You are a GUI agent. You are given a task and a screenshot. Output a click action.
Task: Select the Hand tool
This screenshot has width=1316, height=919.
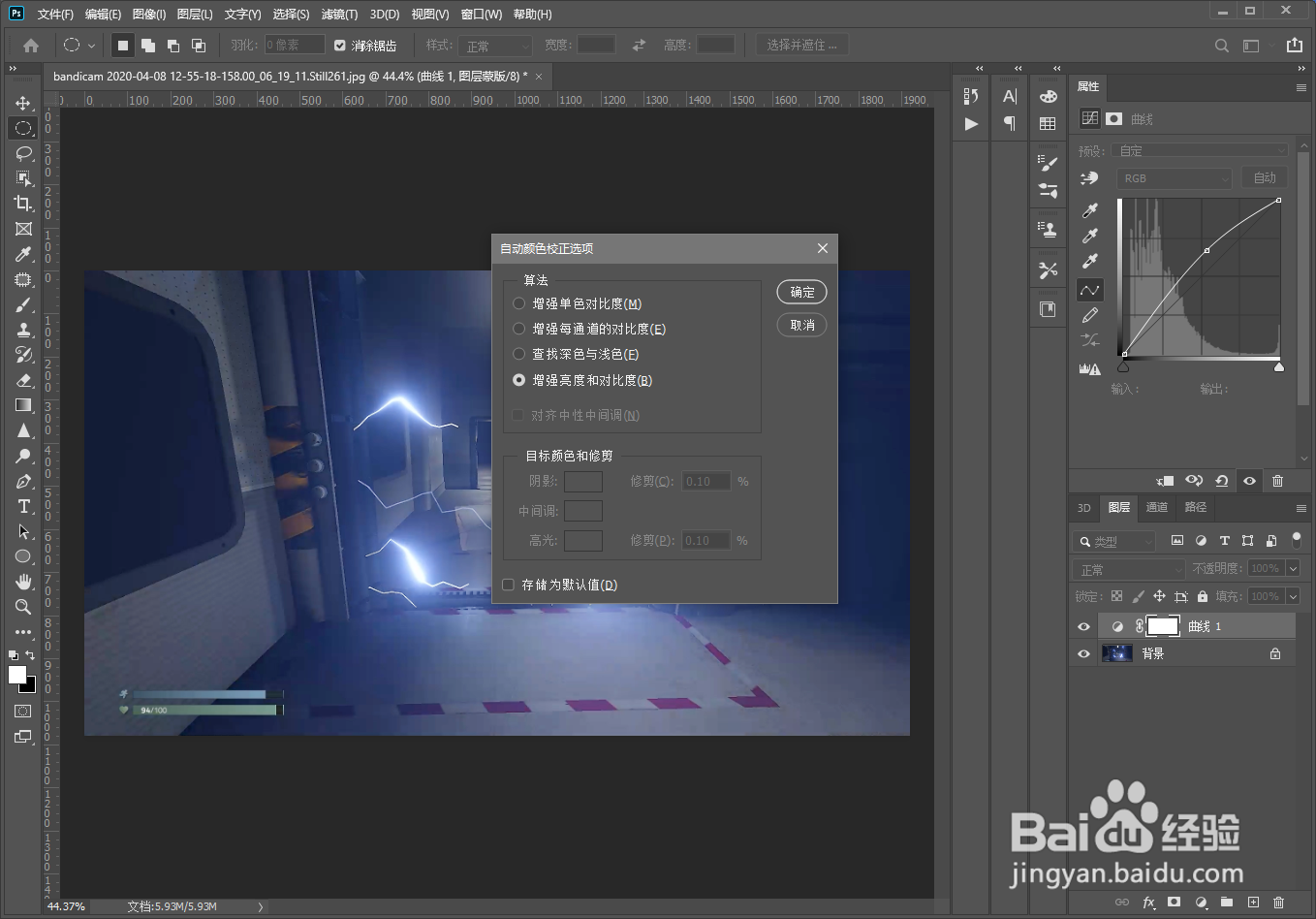(x=23, y=582)
